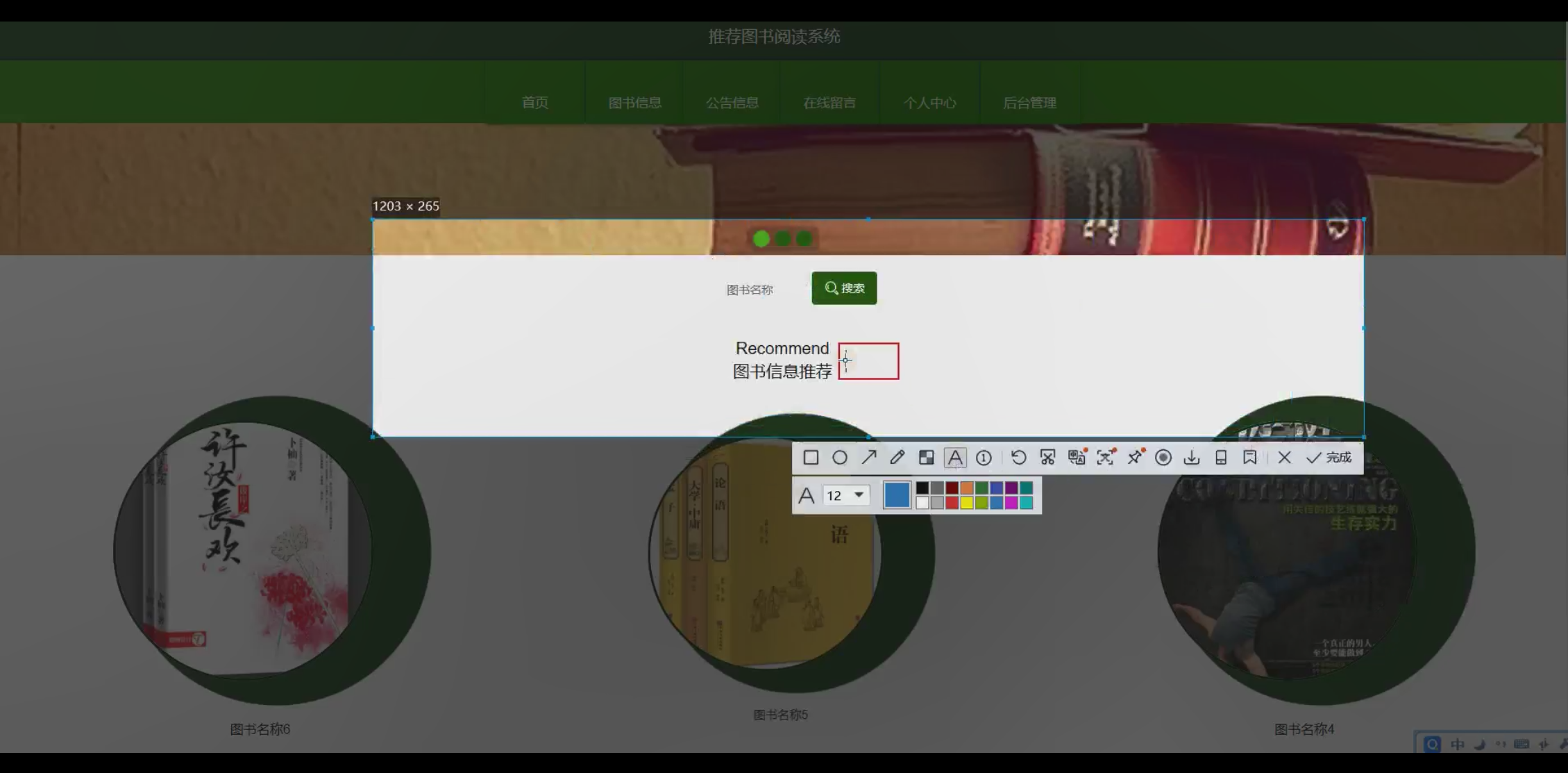This screenshot has width=1568, height=773.
Task: Pick the lime green color swatch
Action: pos(981,503)
